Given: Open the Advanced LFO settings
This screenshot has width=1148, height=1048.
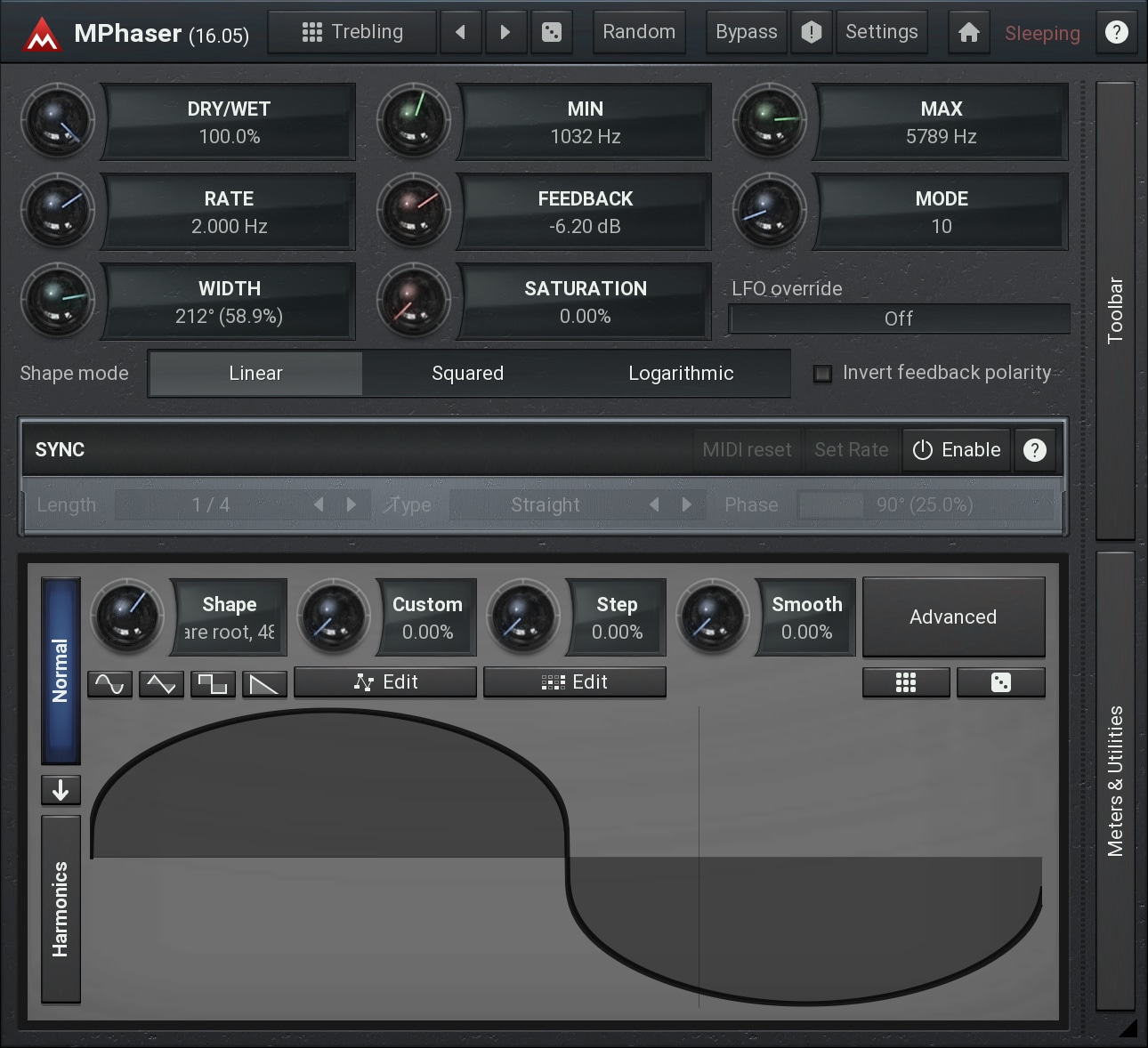Looking at the screenshot, I should 953,617.
